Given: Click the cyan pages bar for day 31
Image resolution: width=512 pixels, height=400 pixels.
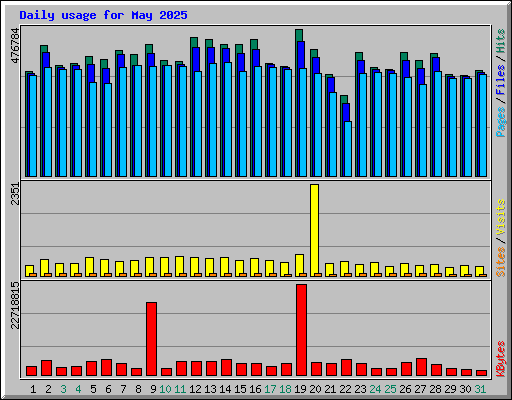Looking at the screenshot, I should point(483,125).
